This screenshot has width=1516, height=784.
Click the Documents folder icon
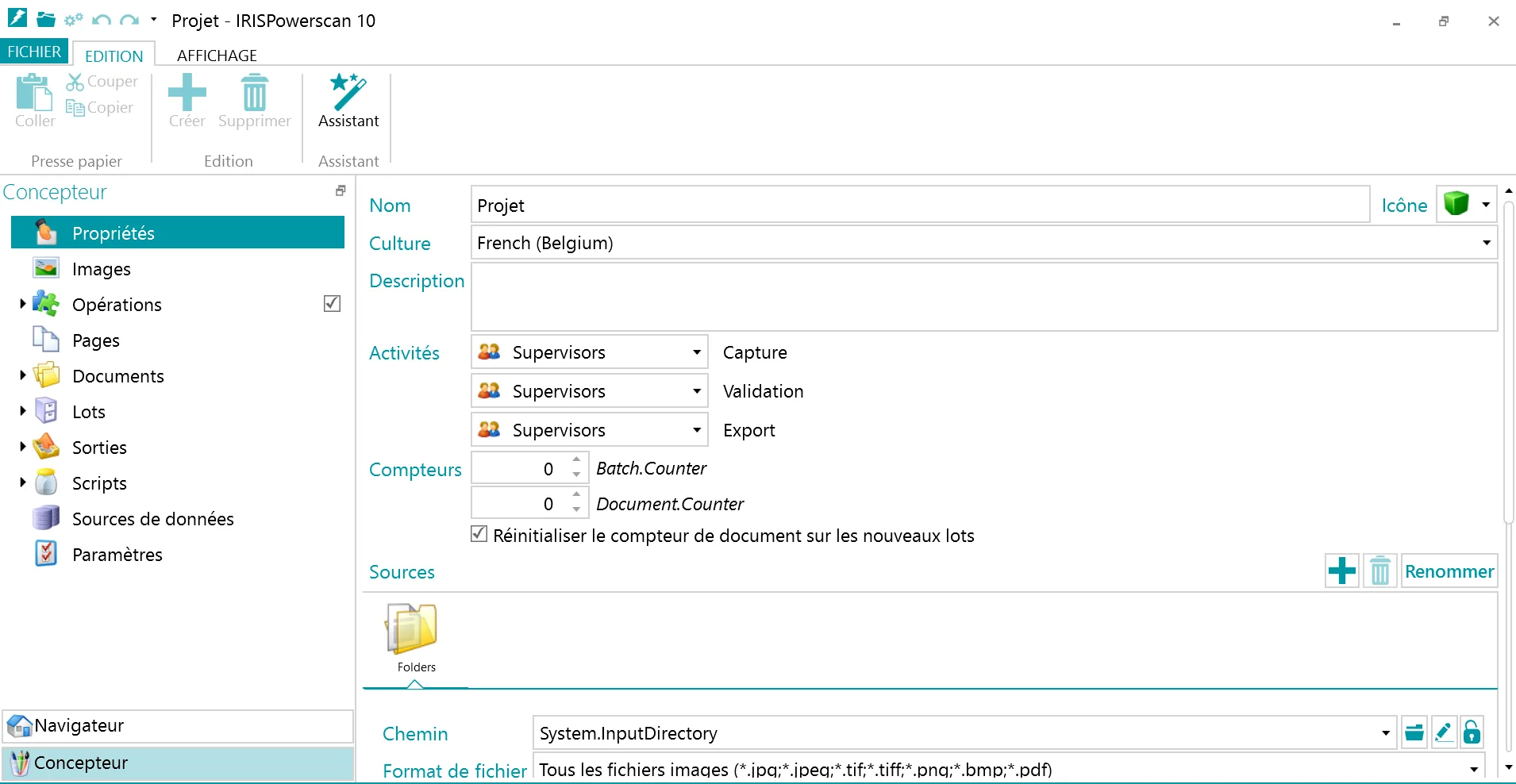coord(46,375)
